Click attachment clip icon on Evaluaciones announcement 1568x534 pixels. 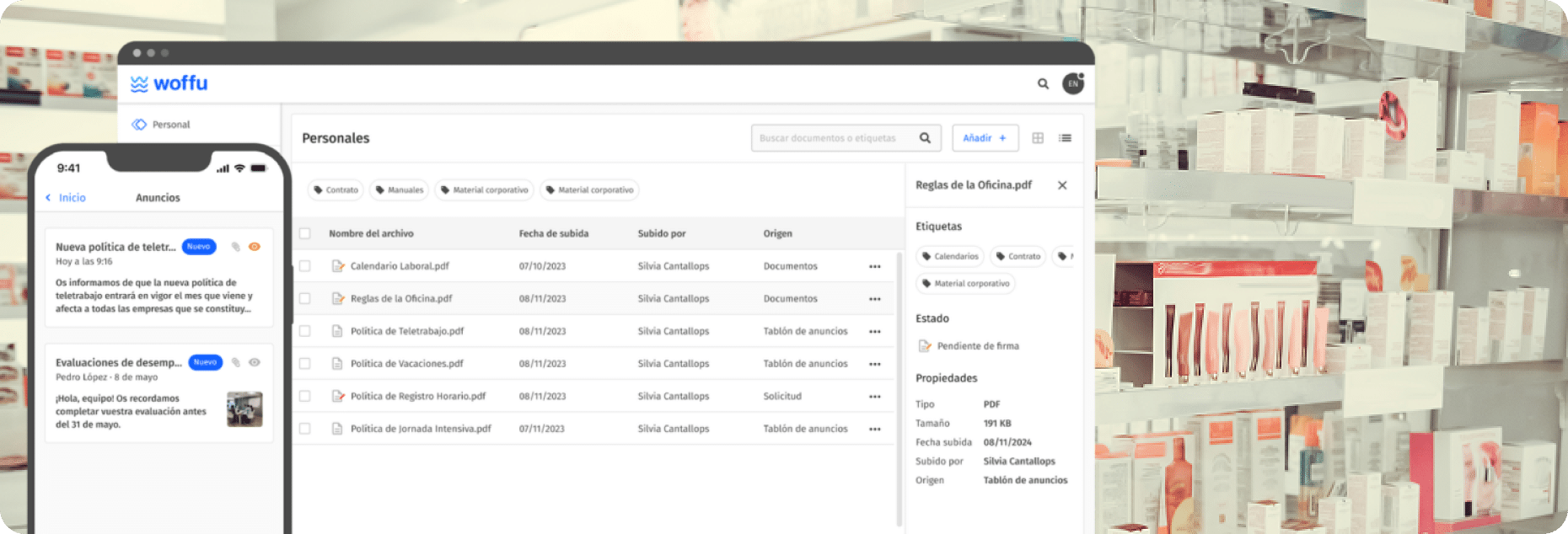pos(236,362)
